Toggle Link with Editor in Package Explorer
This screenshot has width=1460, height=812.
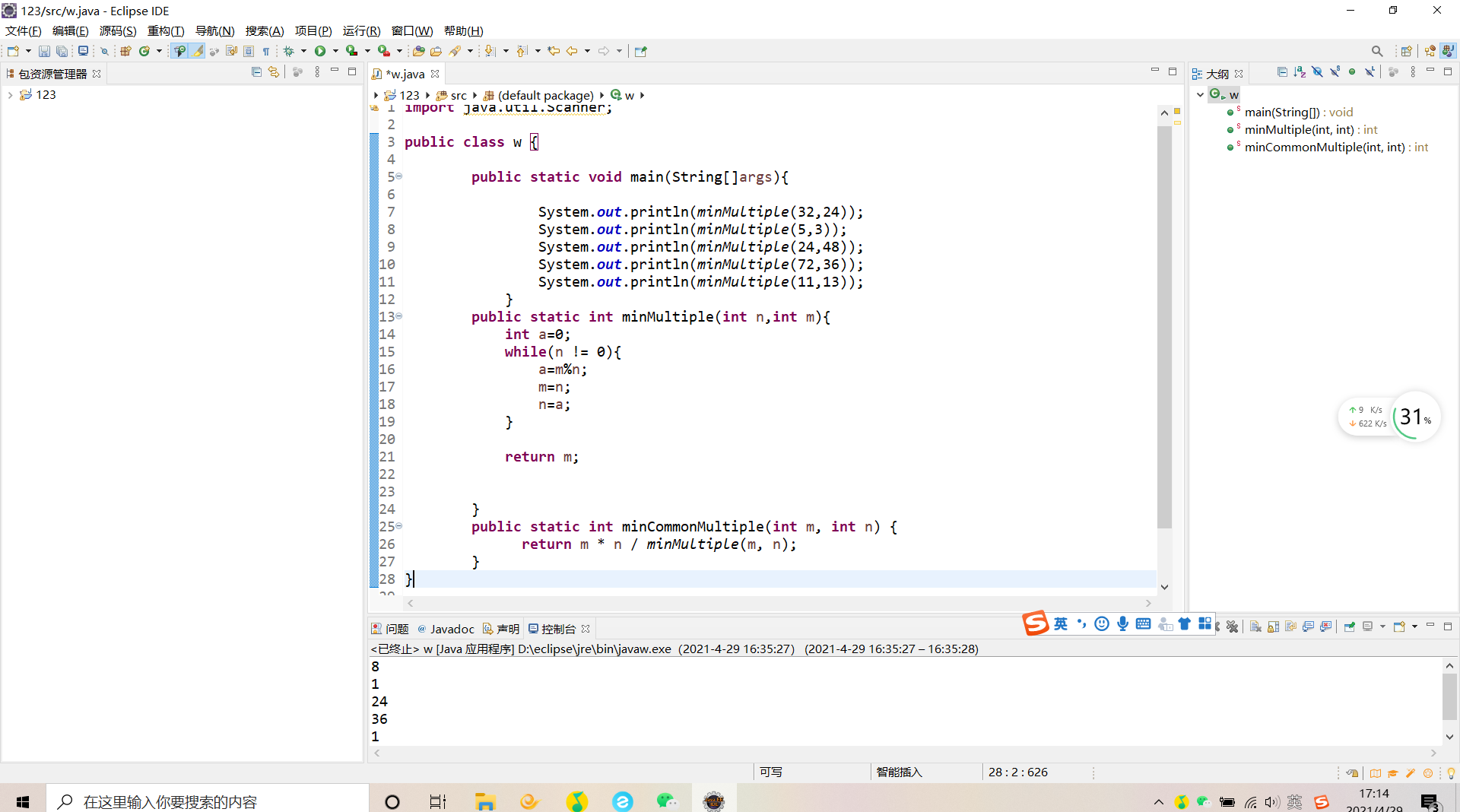pyautogui.click(x=274, y=71)
